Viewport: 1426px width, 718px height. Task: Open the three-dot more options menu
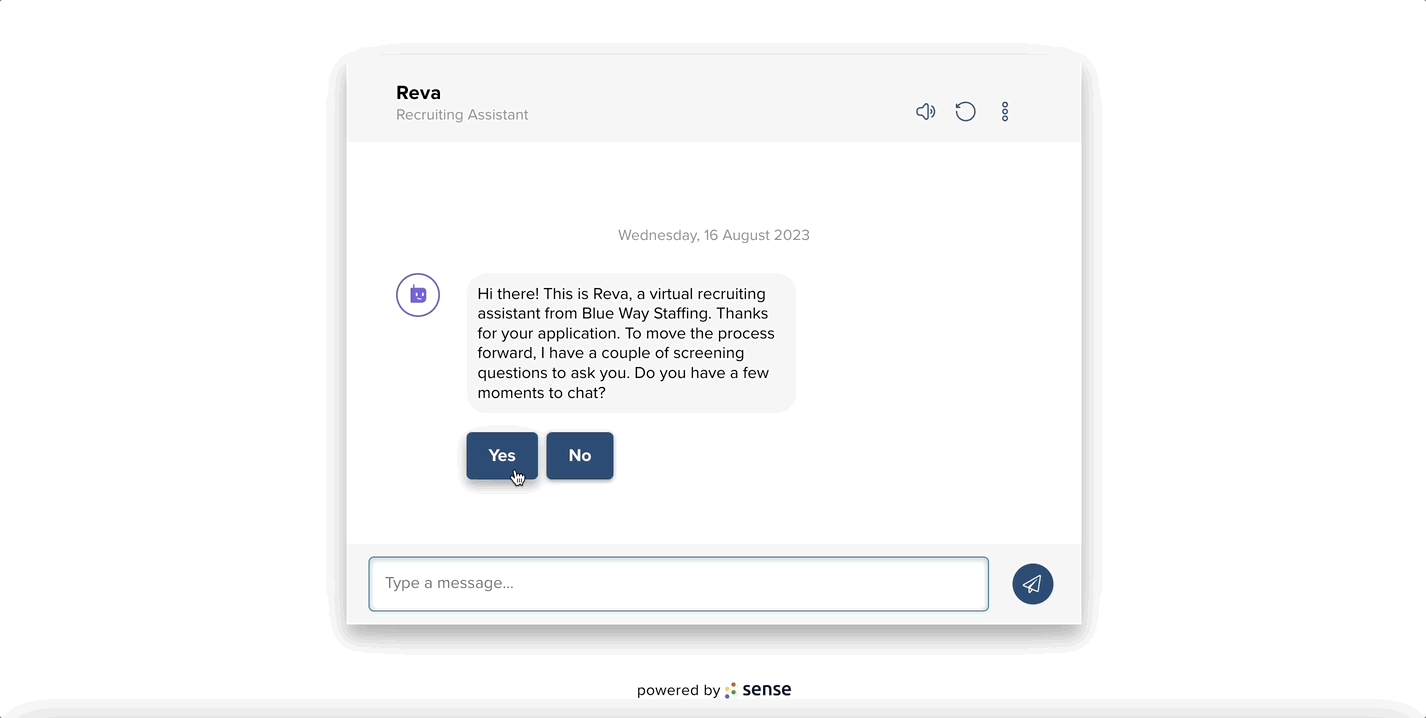1005,112
